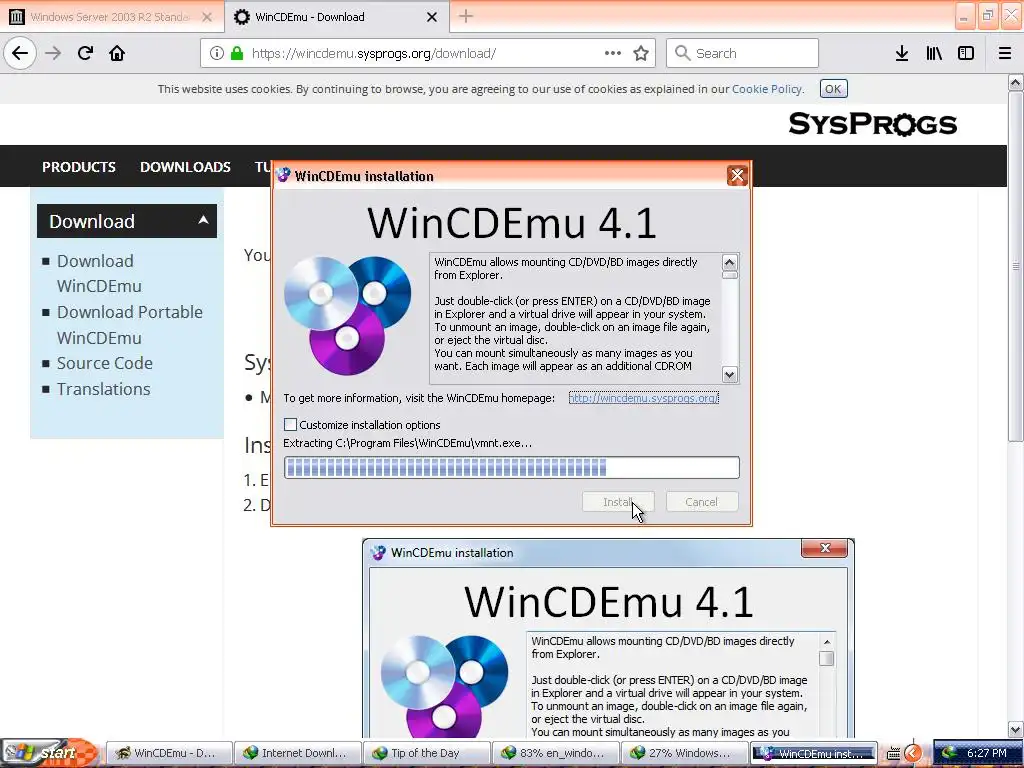This screenshot has height=768, width=1024.
Task: Toggle the sidebar view icon
Action: (x=966, y=53)
